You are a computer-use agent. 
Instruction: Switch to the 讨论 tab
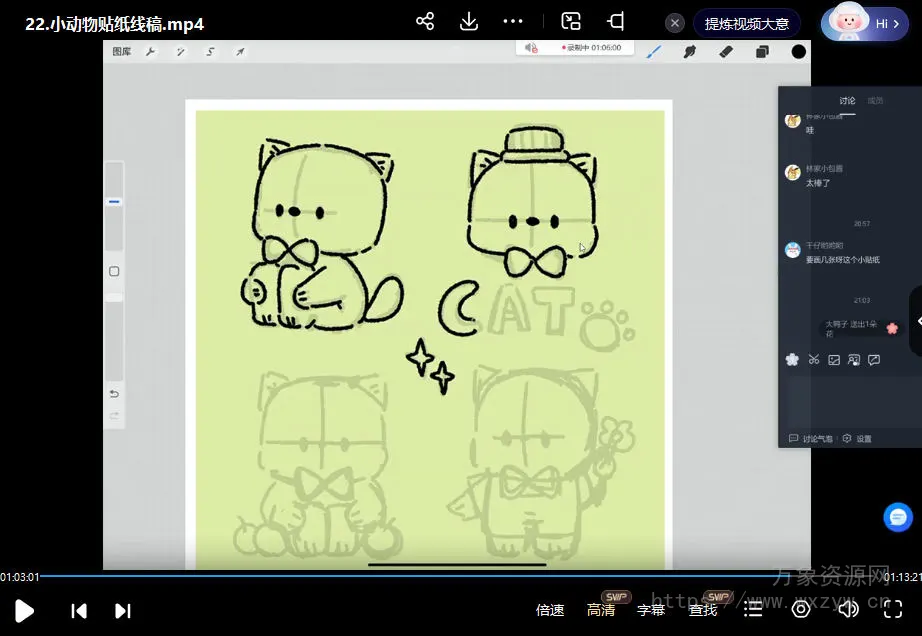(x=847, y=100)
